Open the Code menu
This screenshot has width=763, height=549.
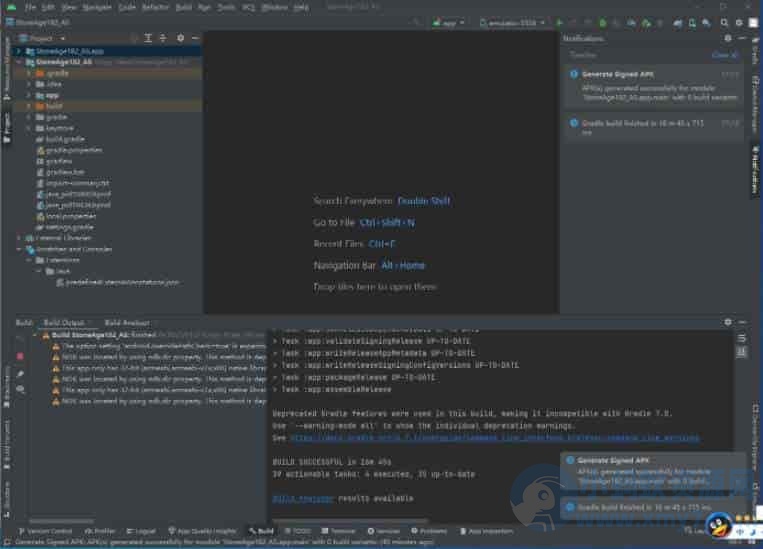[127, 8]
